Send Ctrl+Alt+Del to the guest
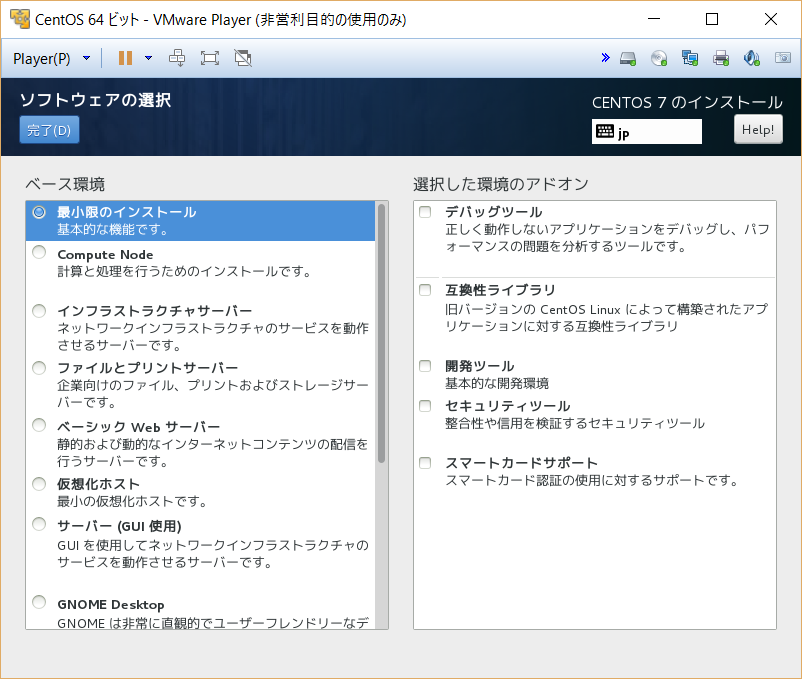 point(177,58)
